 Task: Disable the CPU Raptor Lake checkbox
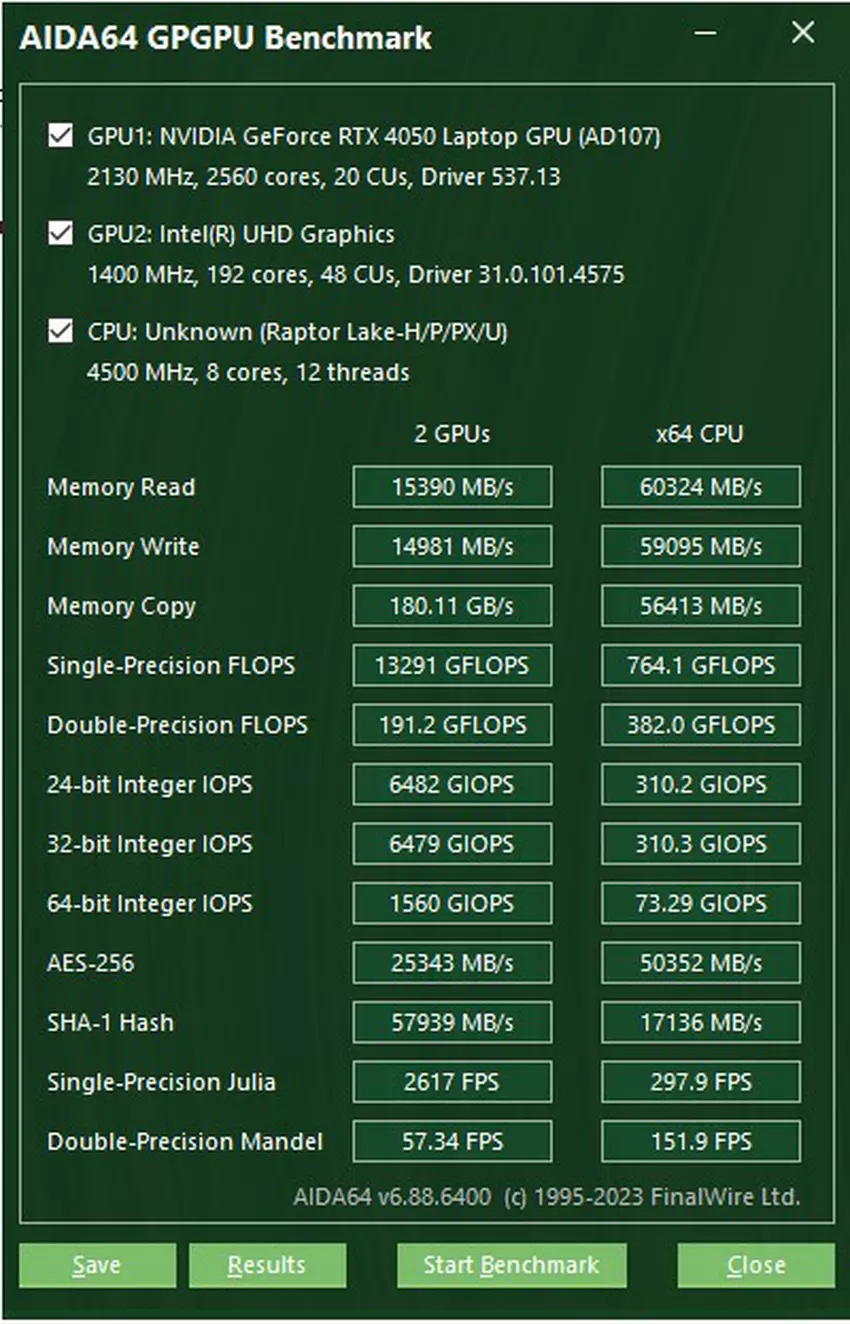tap(60, 331)
